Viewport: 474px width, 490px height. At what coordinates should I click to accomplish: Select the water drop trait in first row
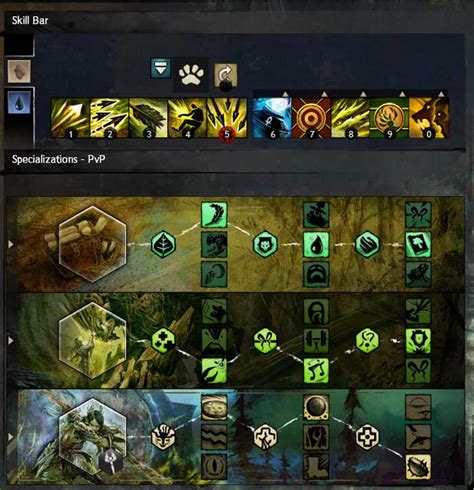316,245
